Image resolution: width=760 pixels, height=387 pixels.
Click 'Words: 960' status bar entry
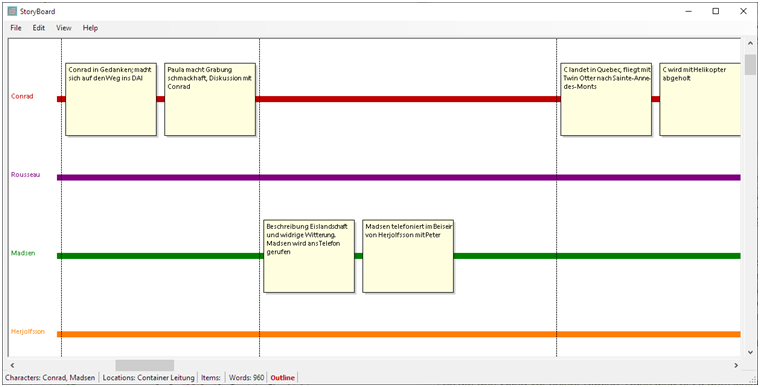(246, 377)
